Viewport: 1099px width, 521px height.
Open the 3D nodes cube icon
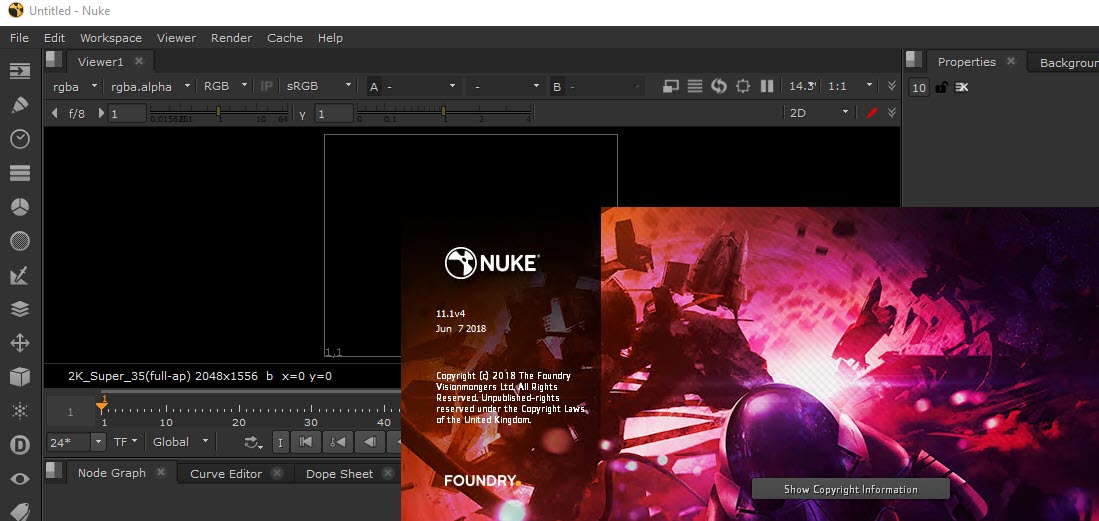[20, 377]
